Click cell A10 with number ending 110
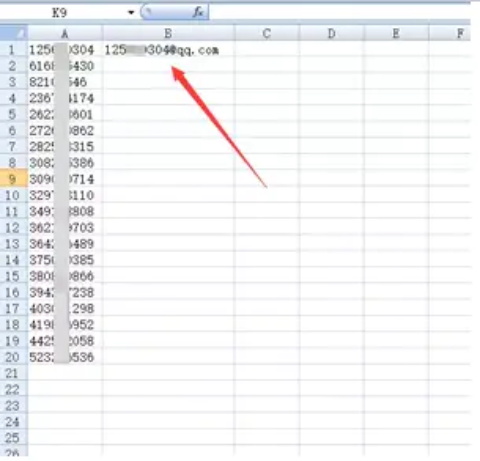Screen dimensions: 480x461 (x=65, y=195)
